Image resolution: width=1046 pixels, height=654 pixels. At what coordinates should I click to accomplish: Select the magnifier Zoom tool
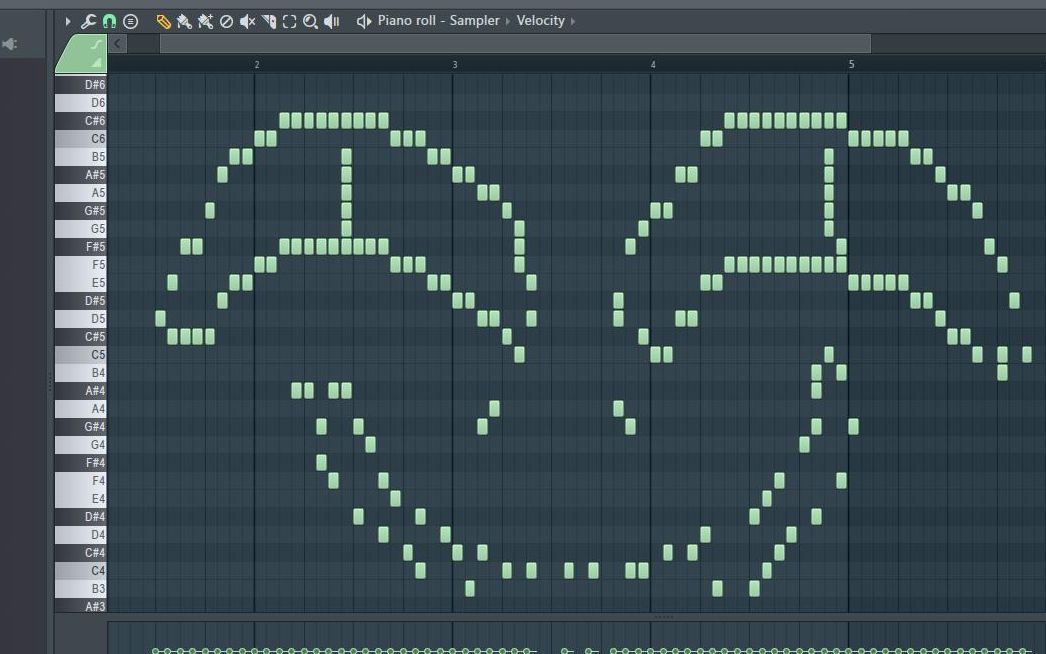click(x=310, y=21)
